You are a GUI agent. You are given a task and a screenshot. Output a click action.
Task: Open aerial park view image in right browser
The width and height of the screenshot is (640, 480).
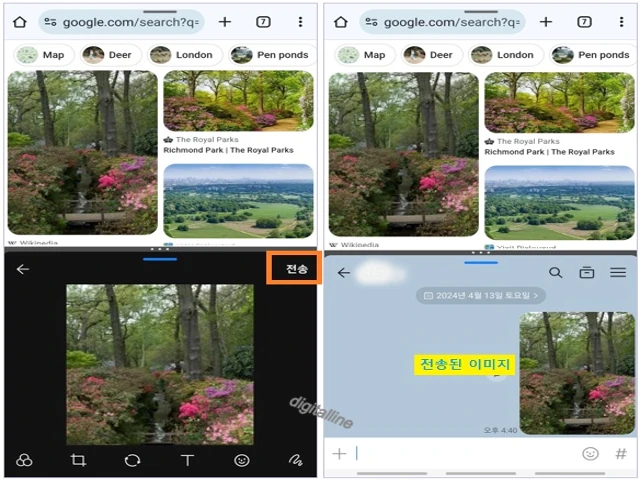559,202
